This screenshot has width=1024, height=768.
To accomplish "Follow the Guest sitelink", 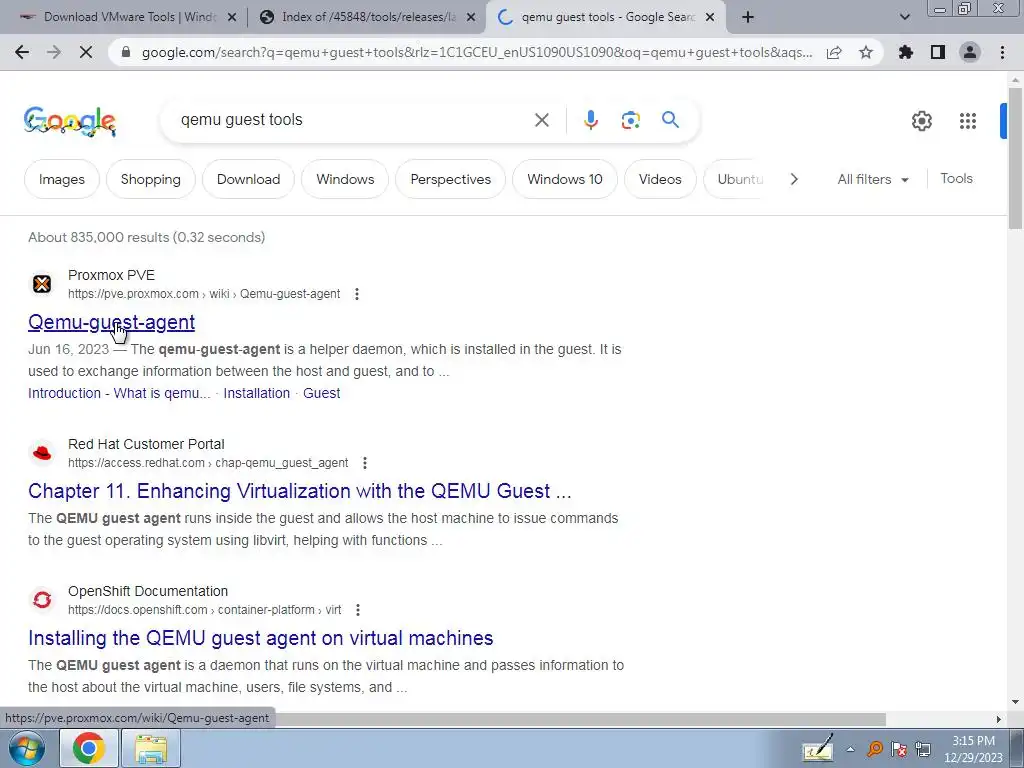I will 321,393.
